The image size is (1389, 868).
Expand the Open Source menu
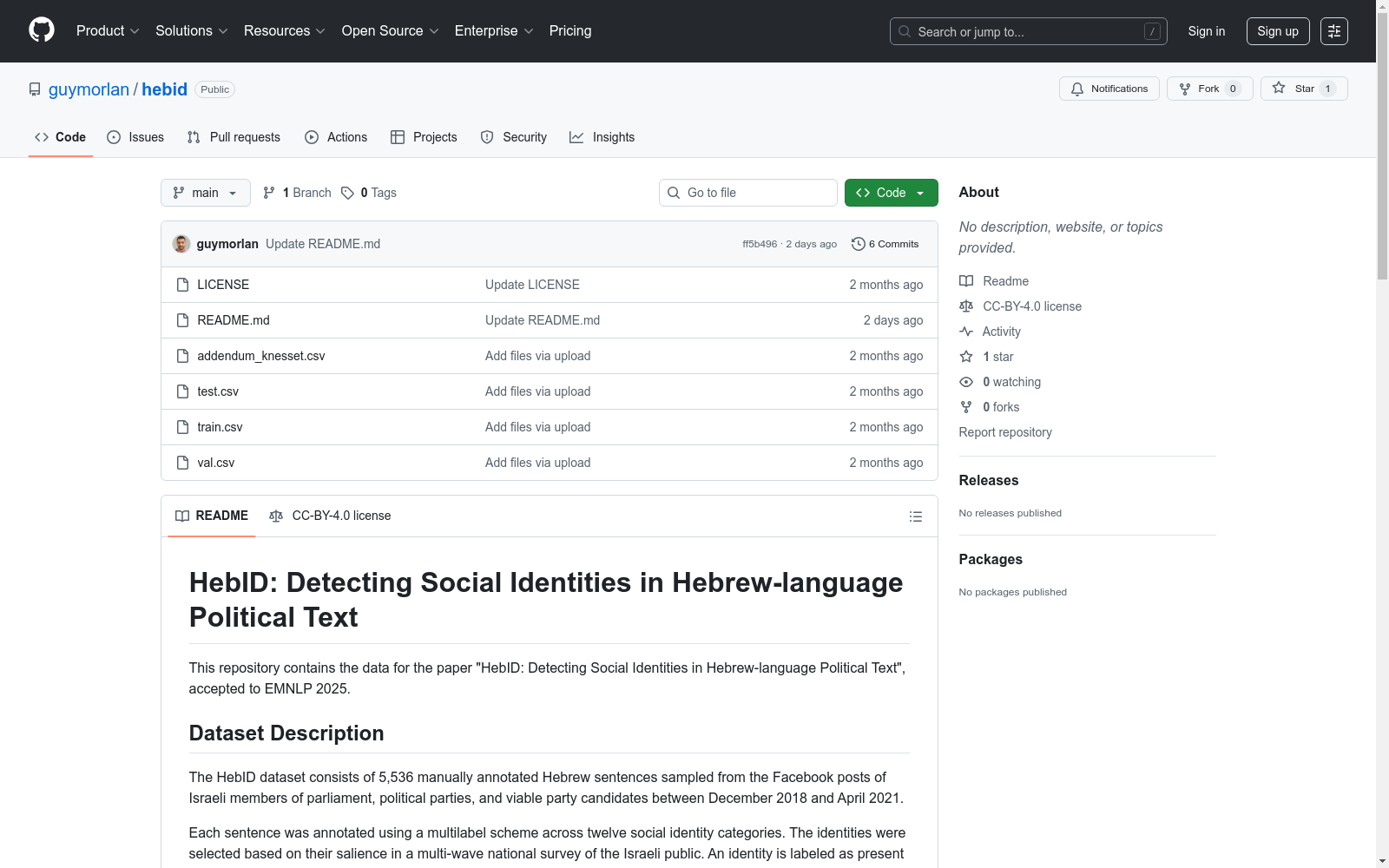coord(391,30)
